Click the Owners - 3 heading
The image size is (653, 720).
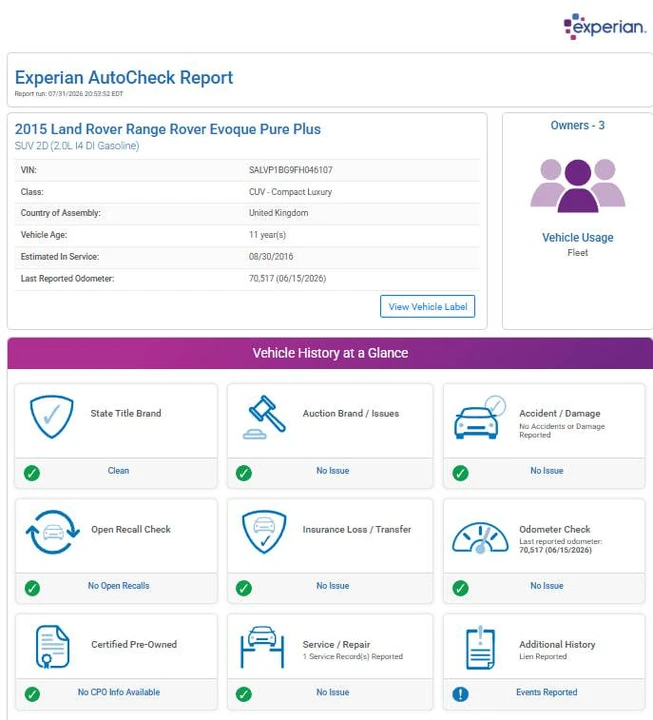[x=578, y=125]
